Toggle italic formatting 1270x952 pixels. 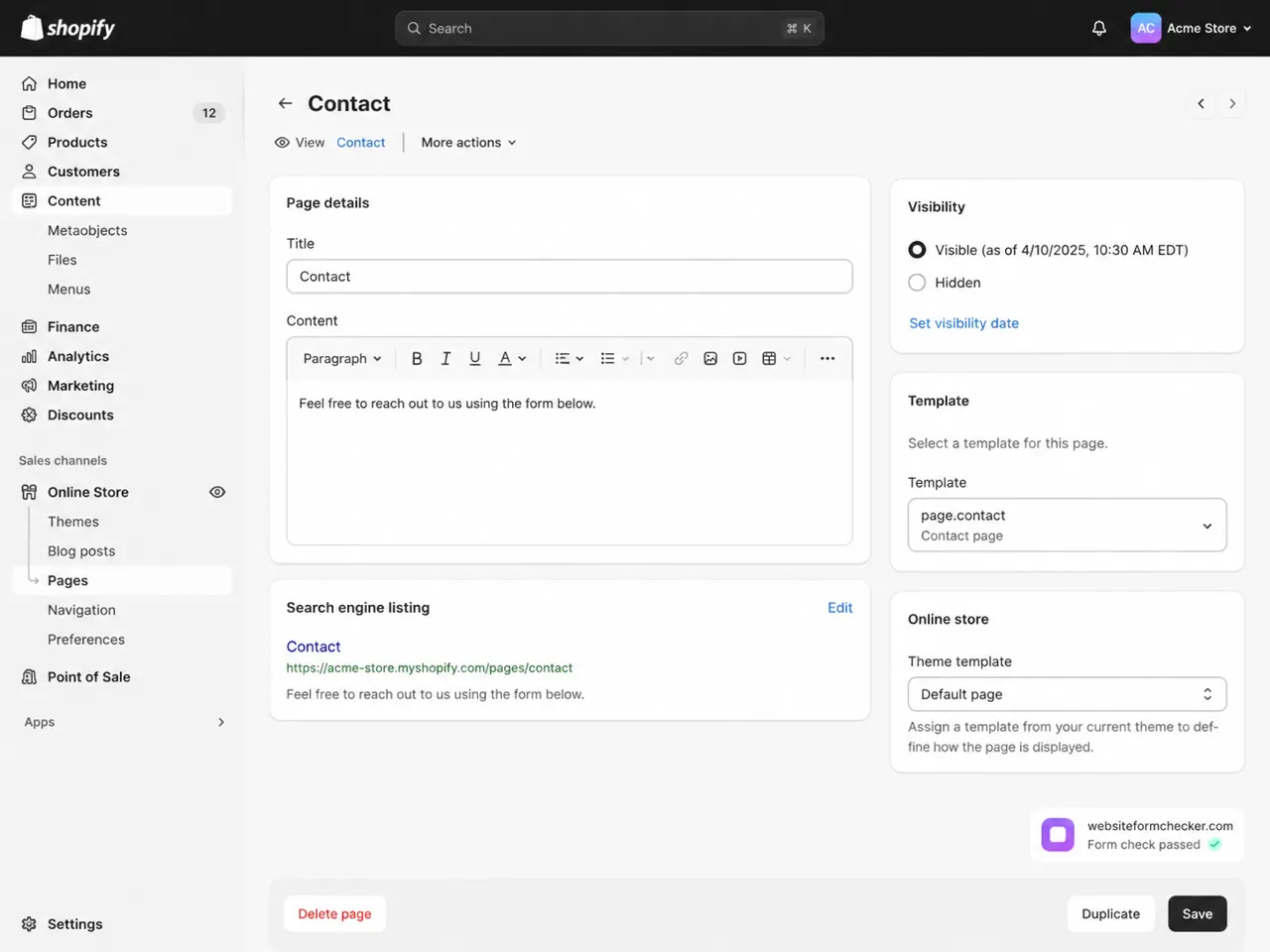click(445, 358)
